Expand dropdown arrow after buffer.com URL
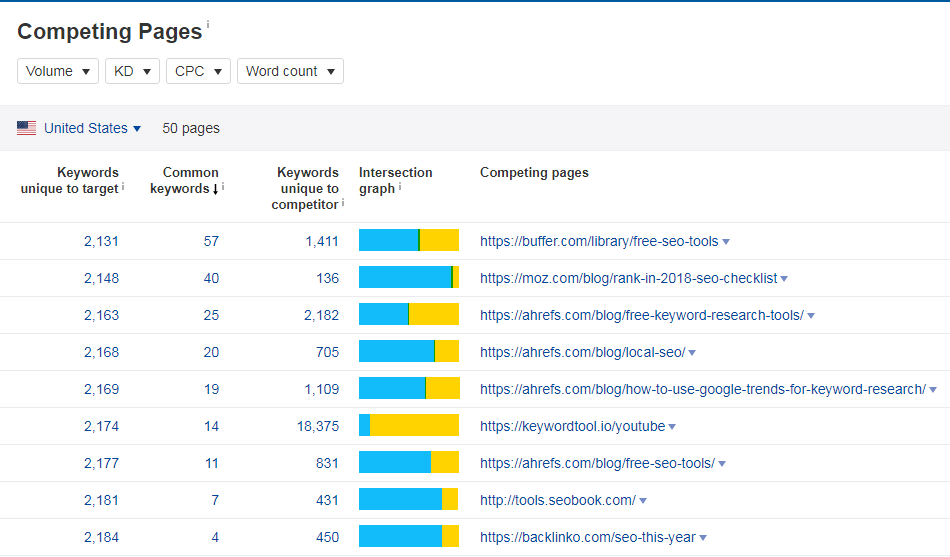 click(x=726, y=242)
